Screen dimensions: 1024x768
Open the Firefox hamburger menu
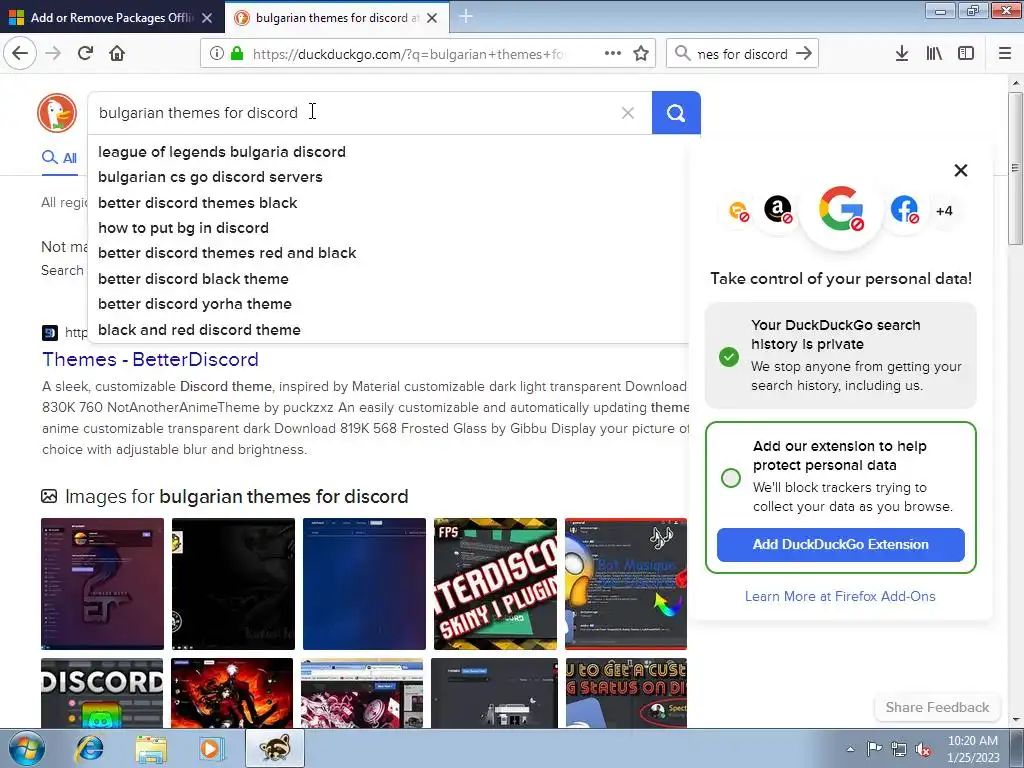click(x=1005, y=54)
